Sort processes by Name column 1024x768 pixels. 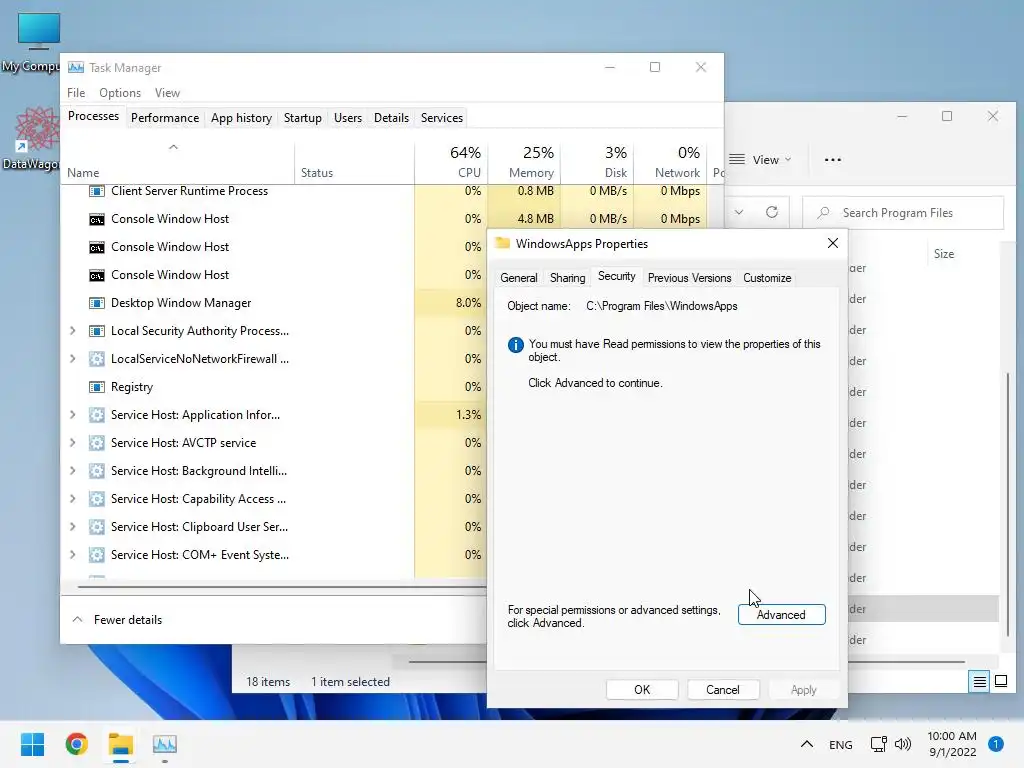(178, 162)
